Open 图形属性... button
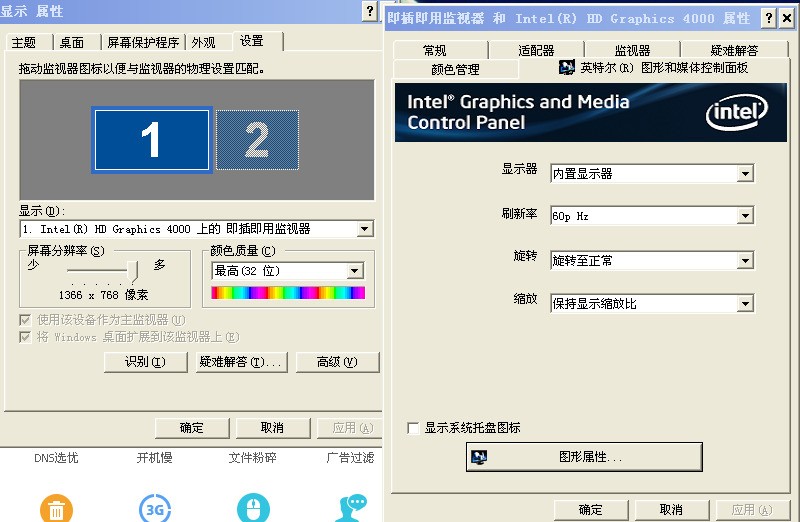 point(584,457)
